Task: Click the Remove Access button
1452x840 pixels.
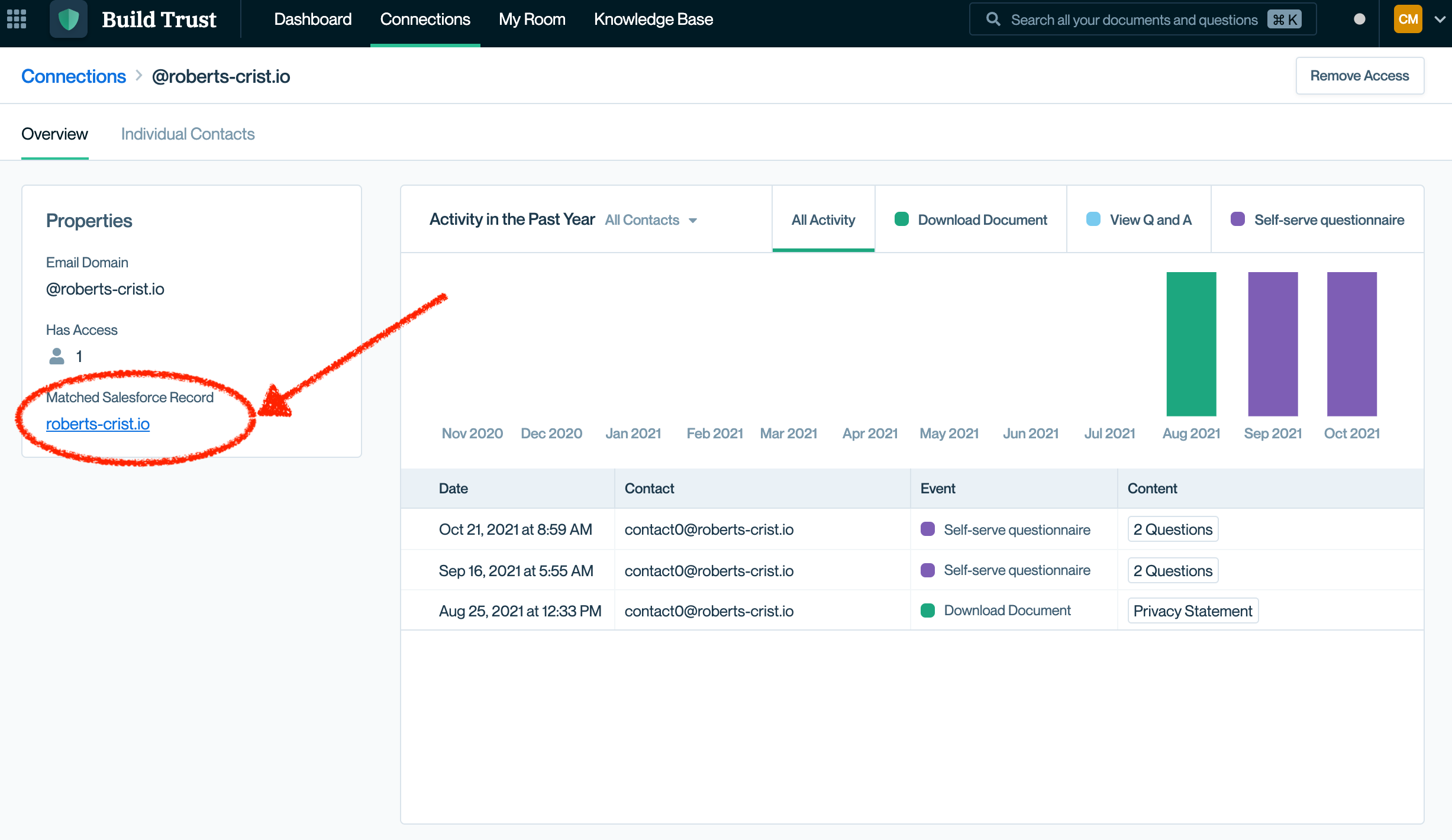Action: point(1360,76)
